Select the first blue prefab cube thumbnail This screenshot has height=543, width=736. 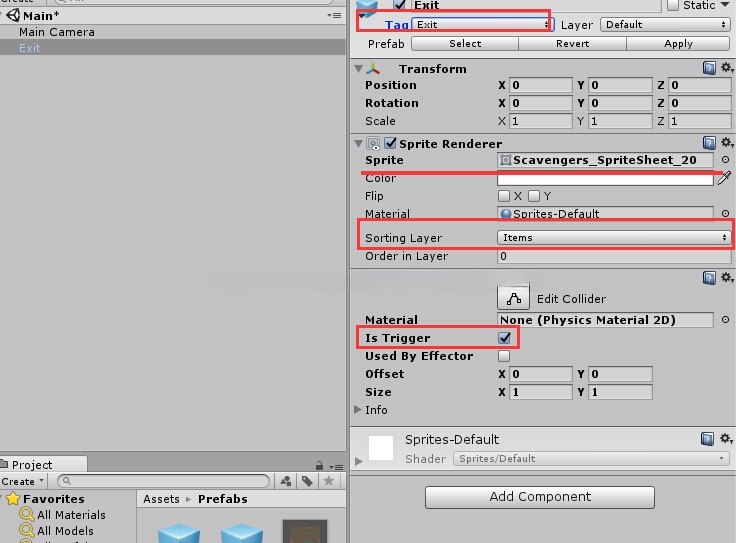coord(179,534)
